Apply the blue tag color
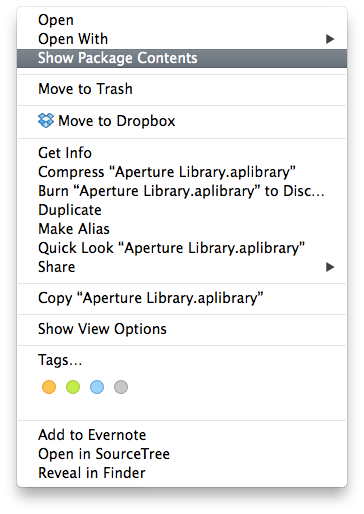Image resolution: width=364 pixels, height=514 pixels. [97, 387]
